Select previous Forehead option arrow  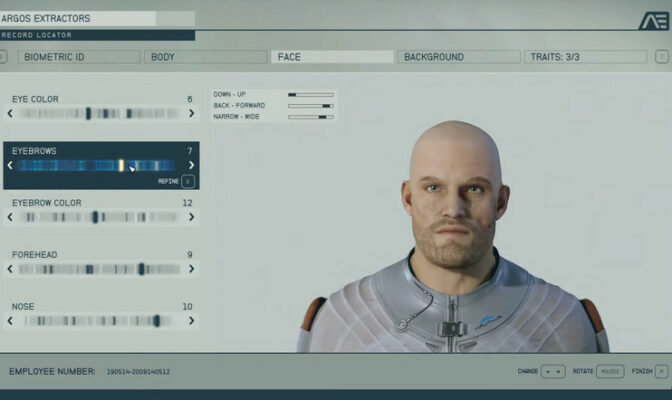click(10, 268)
